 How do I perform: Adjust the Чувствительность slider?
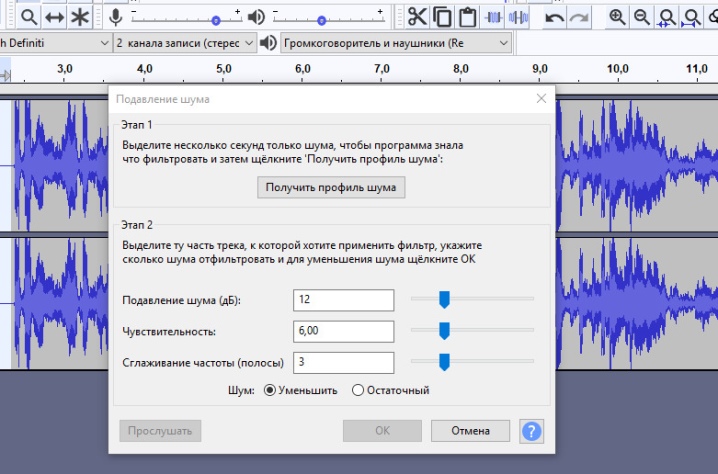pos(444,331)
